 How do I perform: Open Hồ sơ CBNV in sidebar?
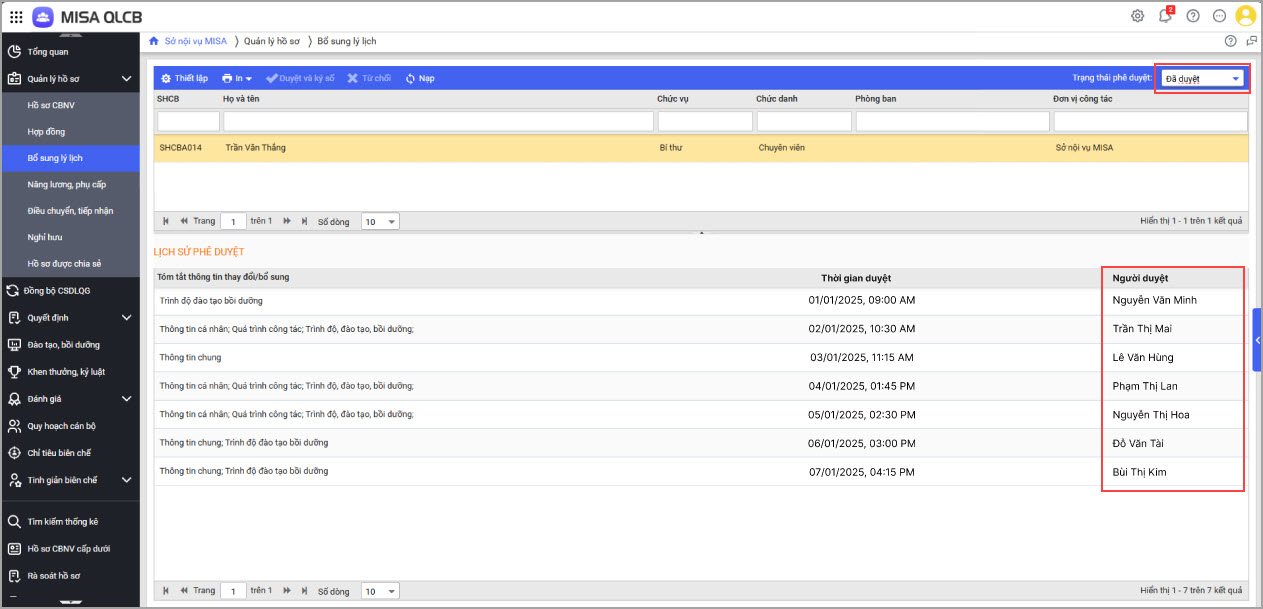pyautogui.click(x=51, y=105)
